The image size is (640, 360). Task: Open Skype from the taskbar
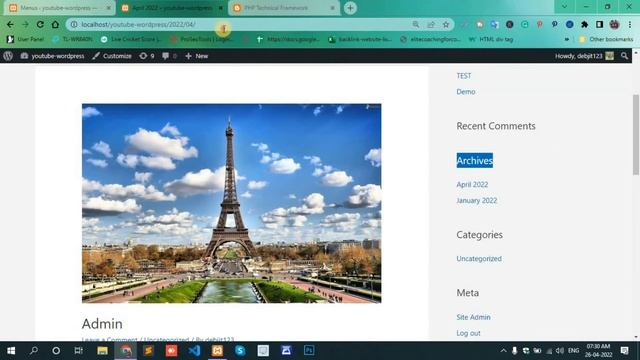[240, 351]
